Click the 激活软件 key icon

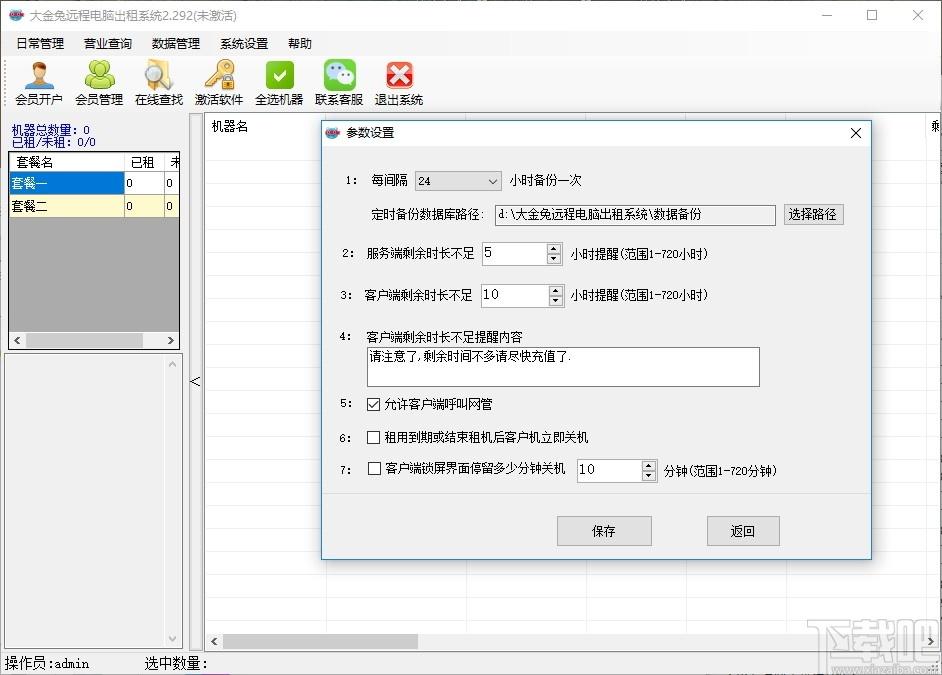pos(219,83)
